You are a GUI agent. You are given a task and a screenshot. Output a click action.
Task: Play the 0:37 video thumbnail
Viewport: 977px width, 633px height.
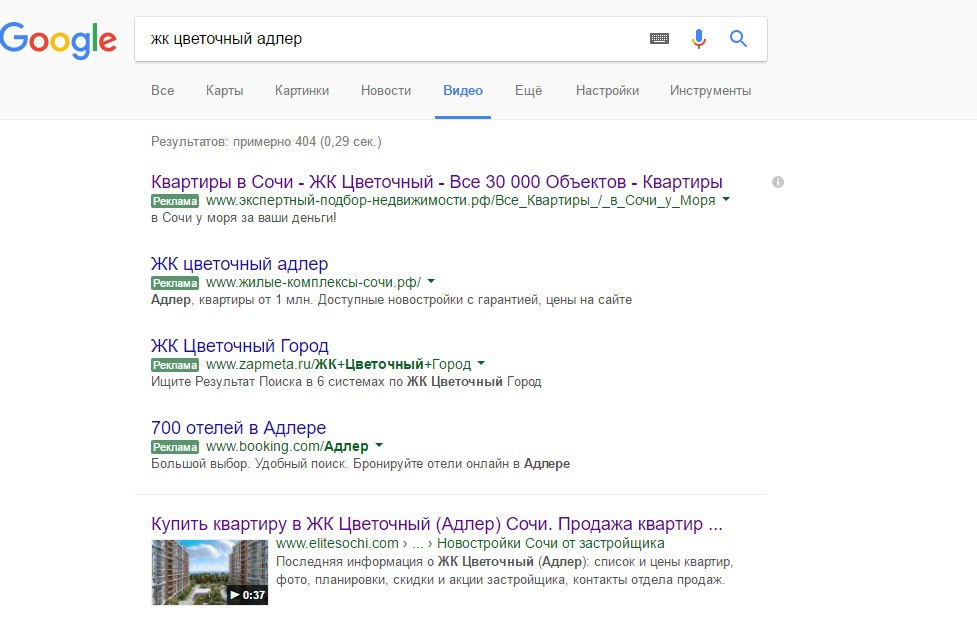[x=209, y=572]
